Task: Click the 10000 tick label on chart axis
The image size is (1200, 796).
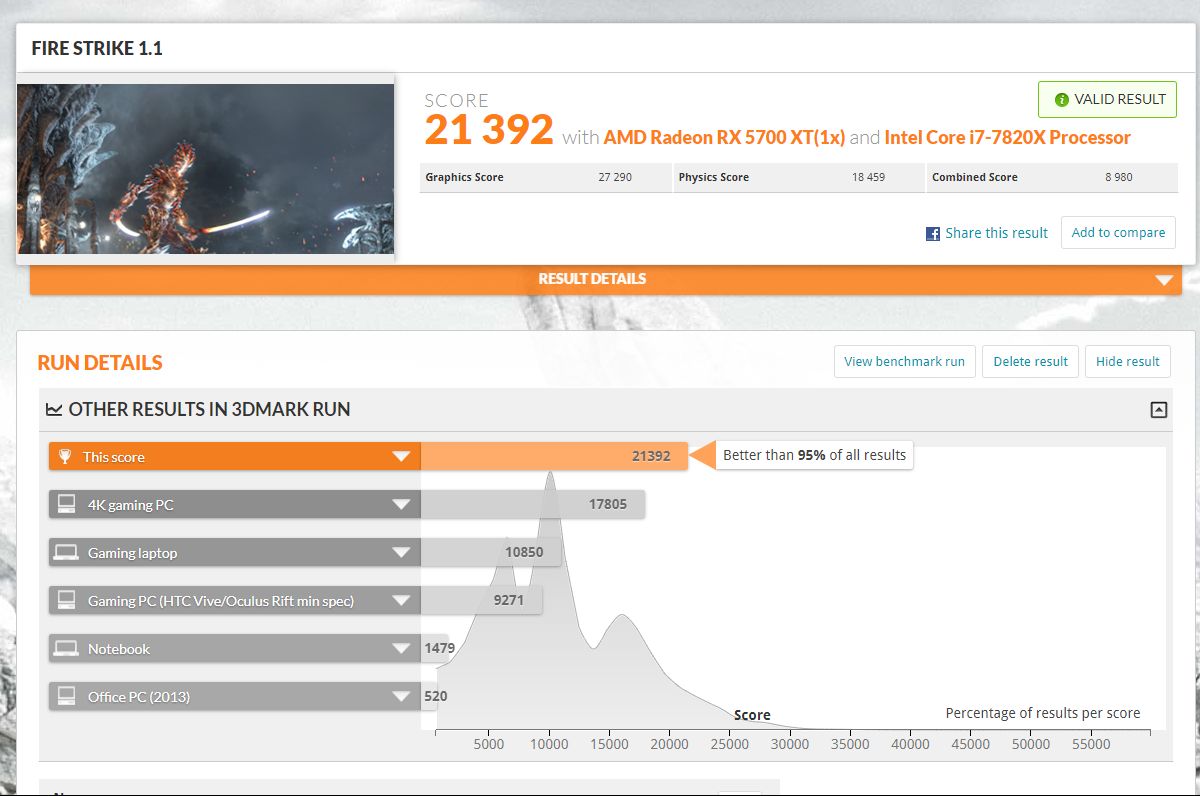Action: click(x=549, y=744)
